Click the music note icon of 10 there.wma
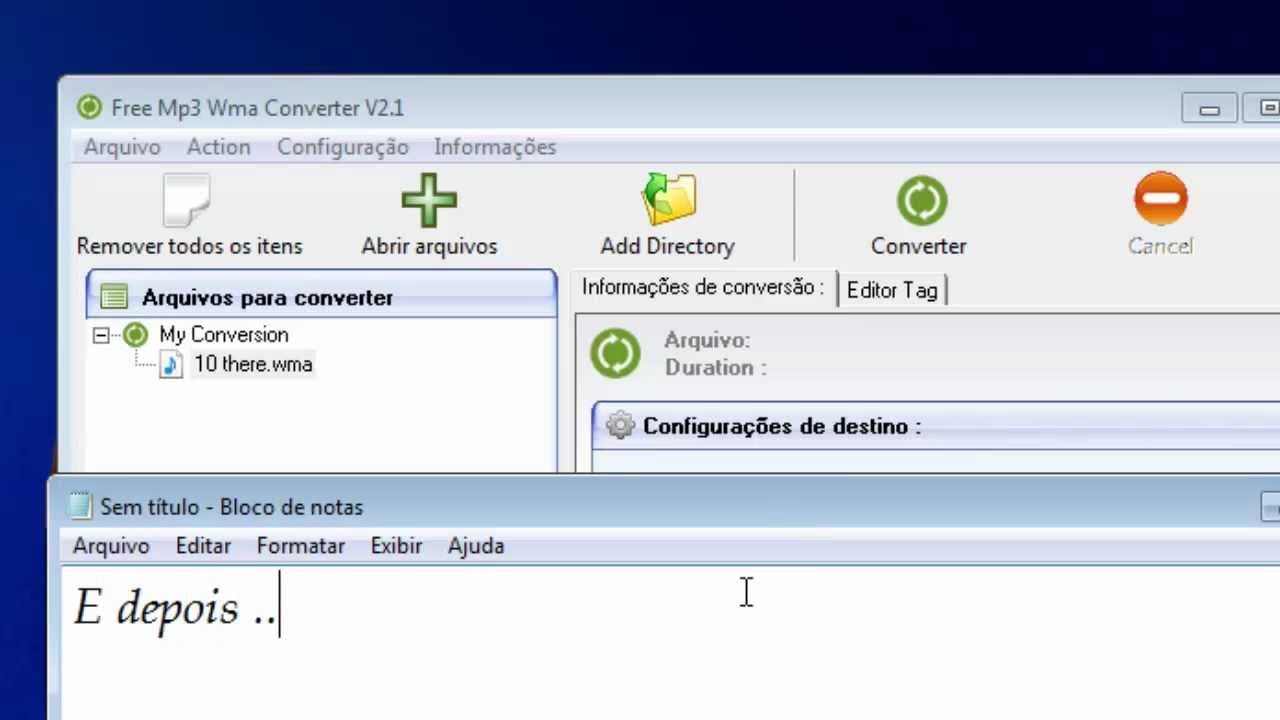The width and height of the screenshot is (1280, 720). (171, 365)
